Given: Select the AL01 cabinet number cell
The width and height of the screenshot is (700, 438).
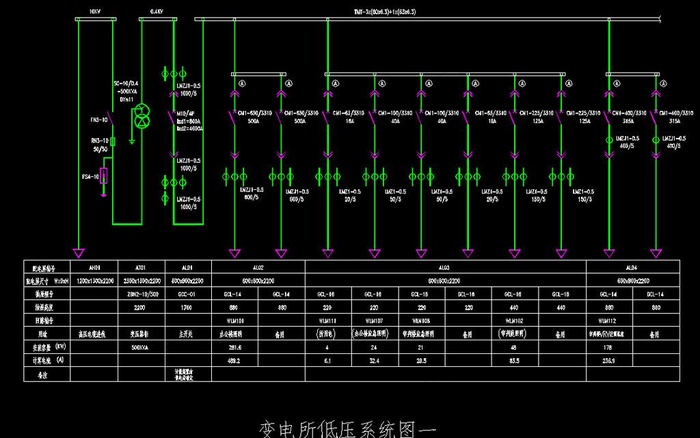Looking at the screenshot, I should pos(188,267).
